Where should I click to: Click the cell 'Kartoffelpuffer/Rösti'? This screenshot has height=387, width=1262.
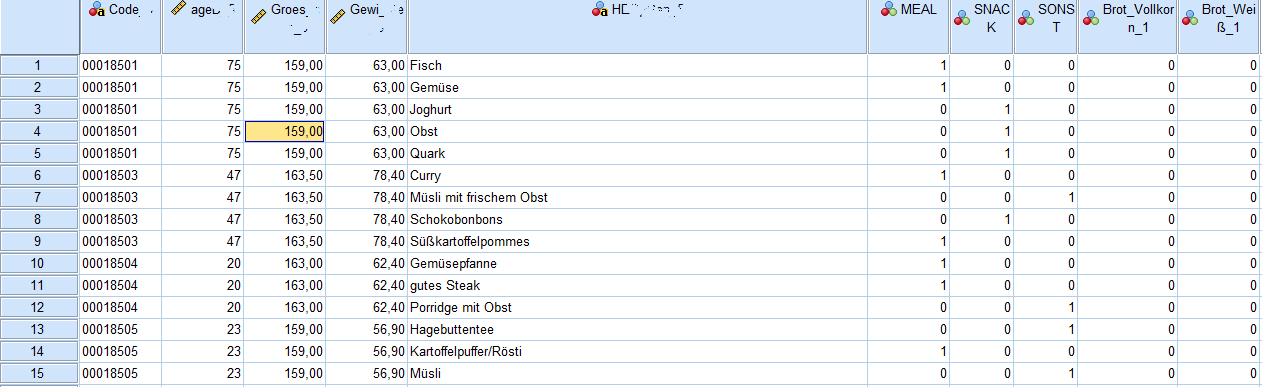[637, 352]
